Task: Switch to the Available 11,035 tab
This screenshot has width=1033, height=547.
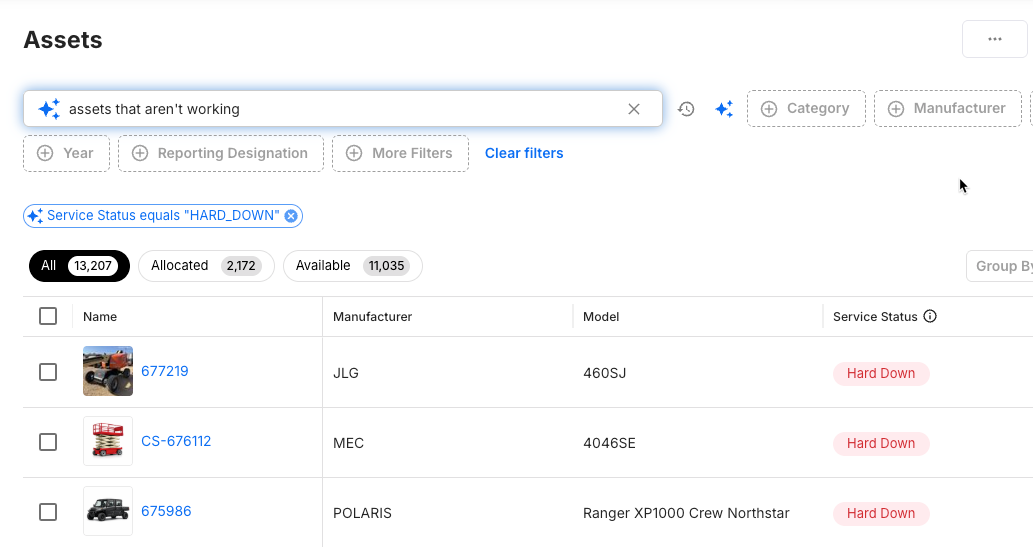Action: (352, 266)
